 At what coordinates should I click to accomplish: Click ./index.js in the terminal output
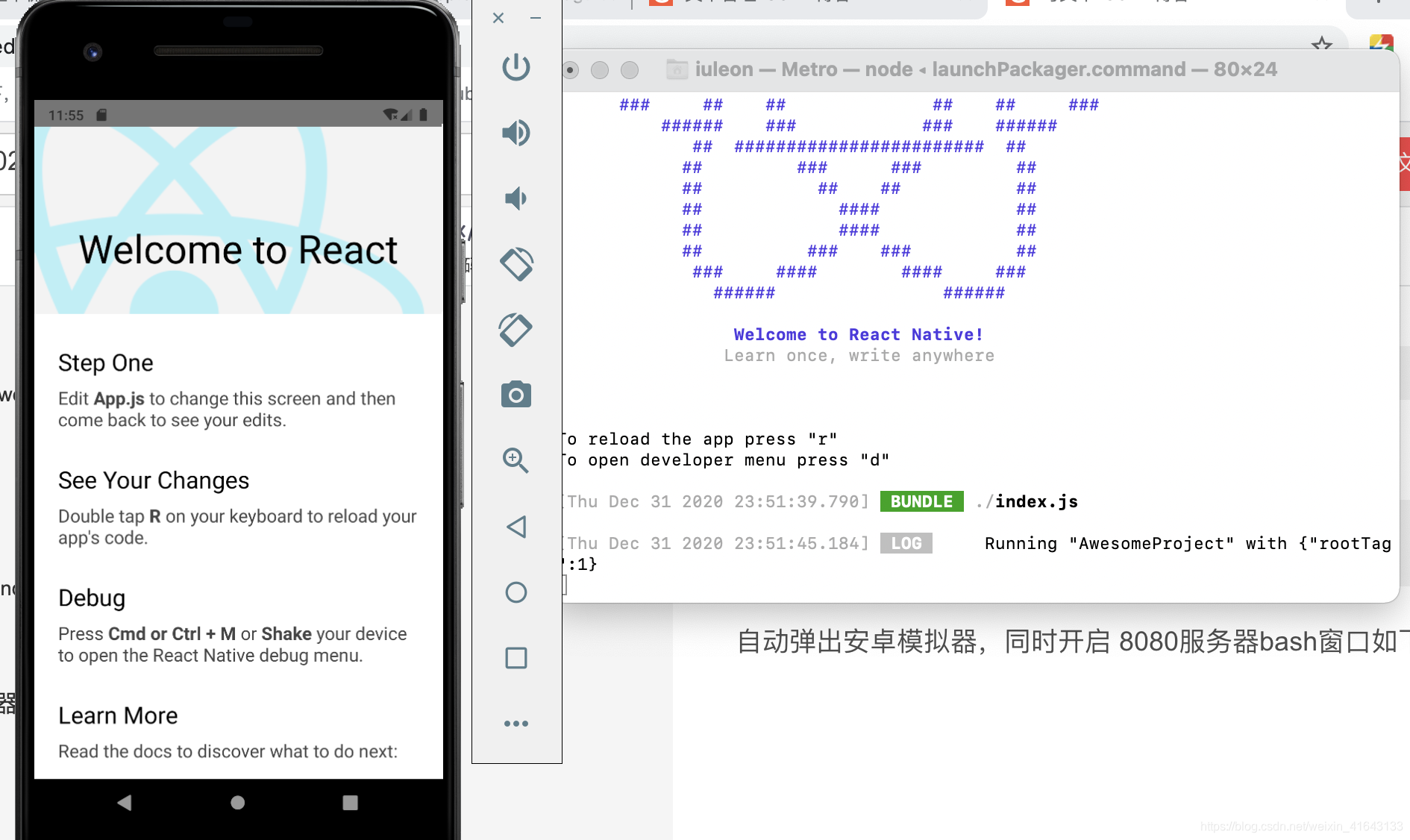click(x=1027, y=502)
